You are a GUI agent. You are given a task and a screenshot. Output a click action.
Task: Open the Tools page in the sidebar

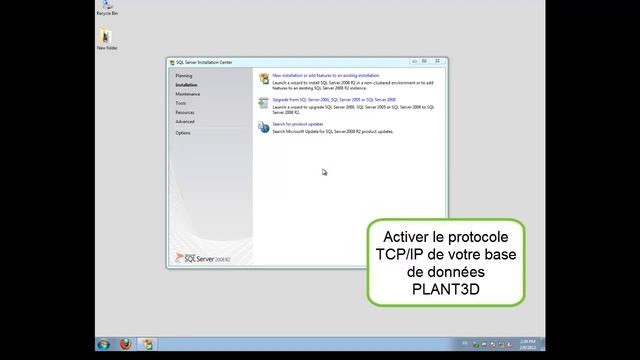181,103
